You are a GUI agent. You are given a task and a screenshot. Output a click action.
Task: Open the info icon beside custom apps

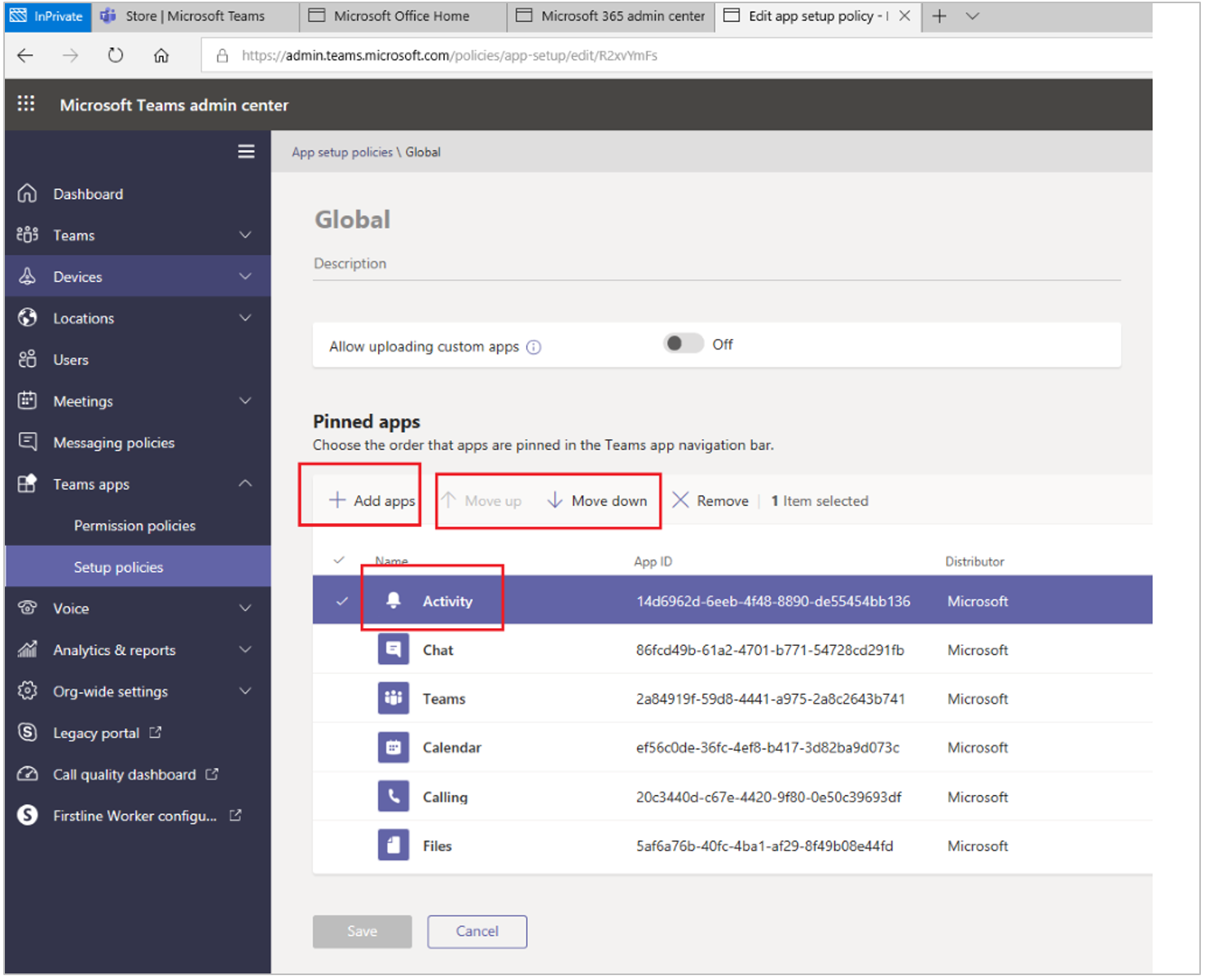pos(534,347)
